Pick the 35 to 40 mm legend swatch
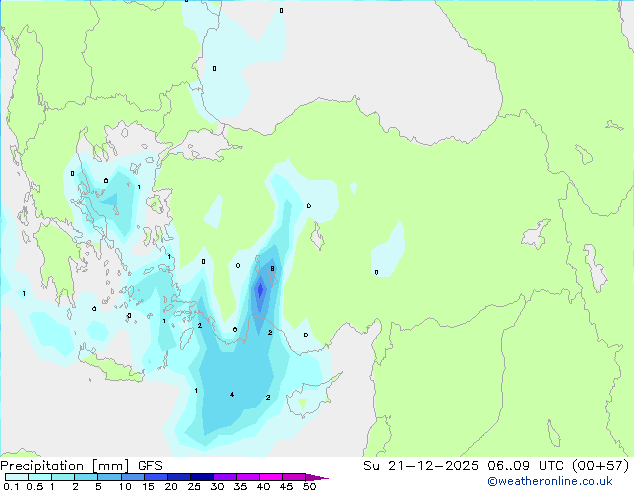Image resolution: width=634 pixels, height=490 pixels. click(247, 477)
